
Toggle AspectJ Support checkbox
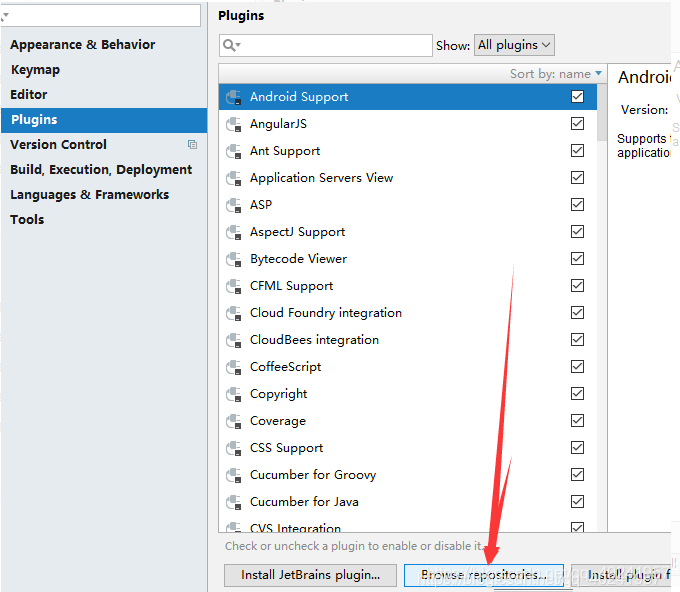[x=577, y=232]
